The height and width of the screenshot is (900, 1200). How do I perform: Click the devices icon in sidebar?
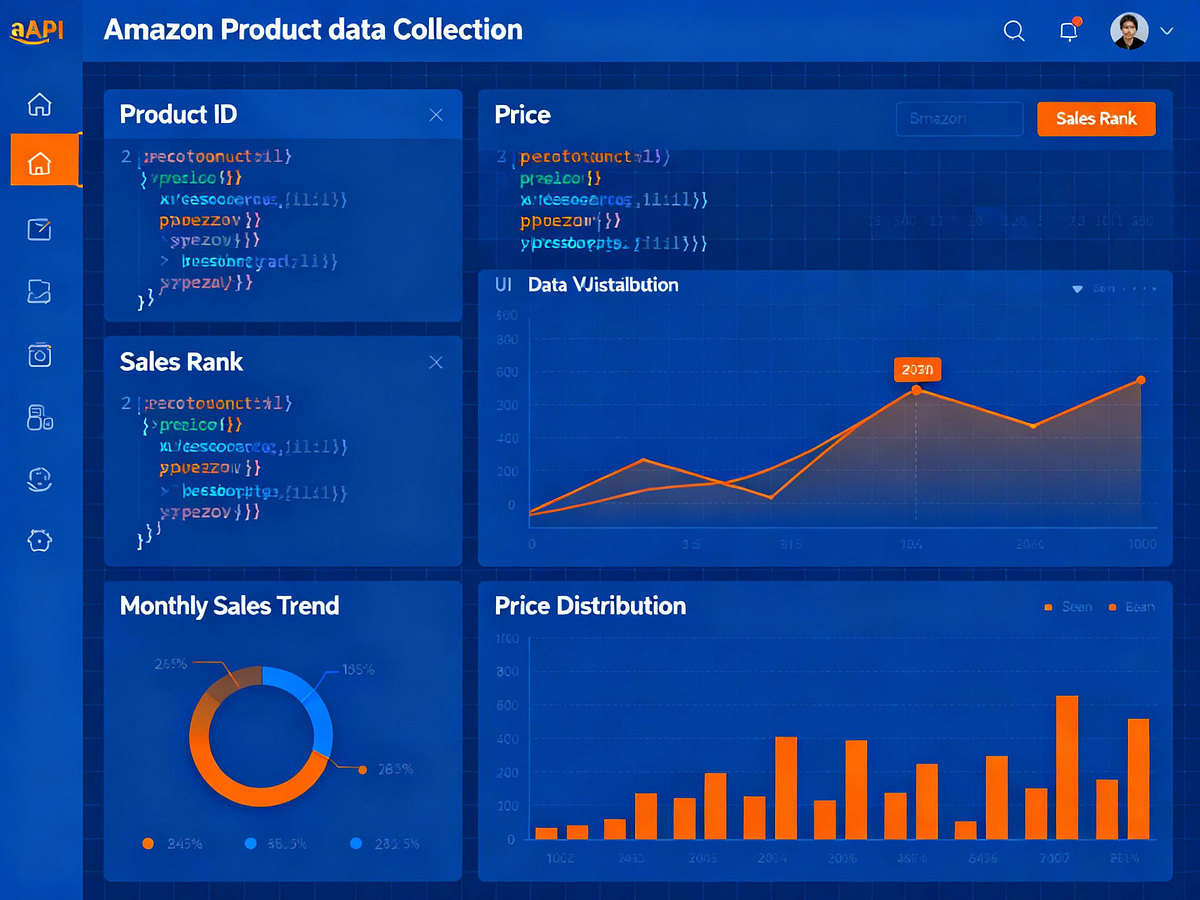click(40, 418)
